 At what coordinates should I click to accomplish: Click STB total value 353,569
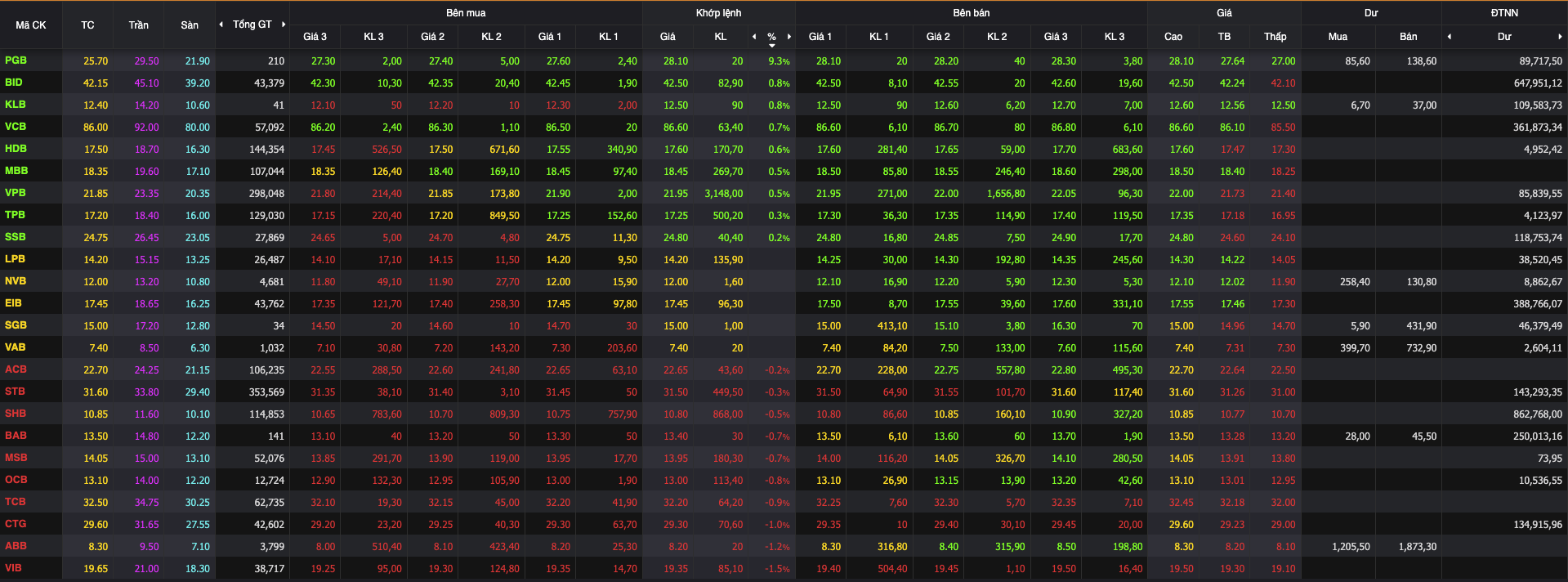(x=266, y=392)
